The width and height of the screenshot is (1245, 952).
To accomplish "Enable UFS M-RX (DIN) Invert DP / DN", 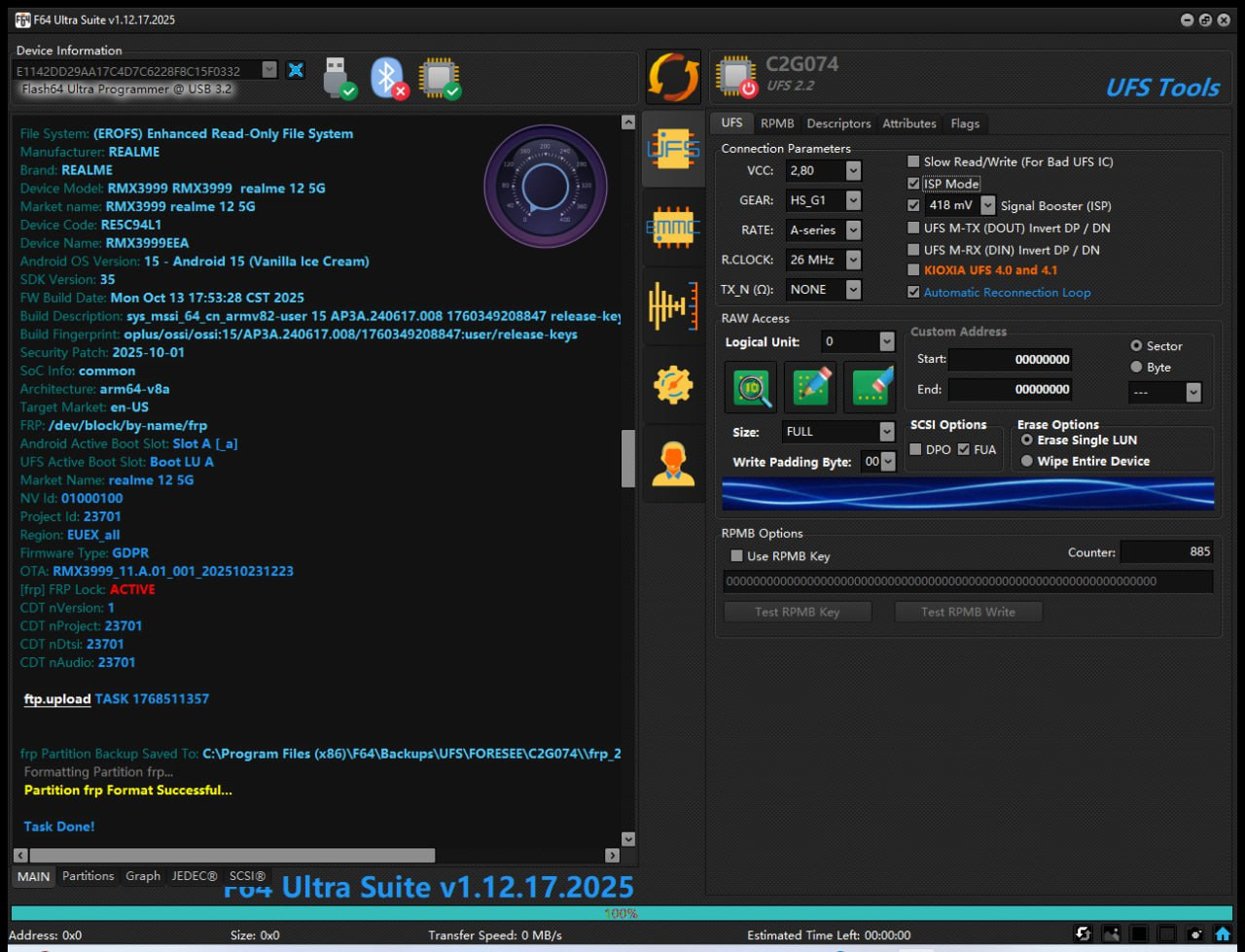I will (913, 250).
